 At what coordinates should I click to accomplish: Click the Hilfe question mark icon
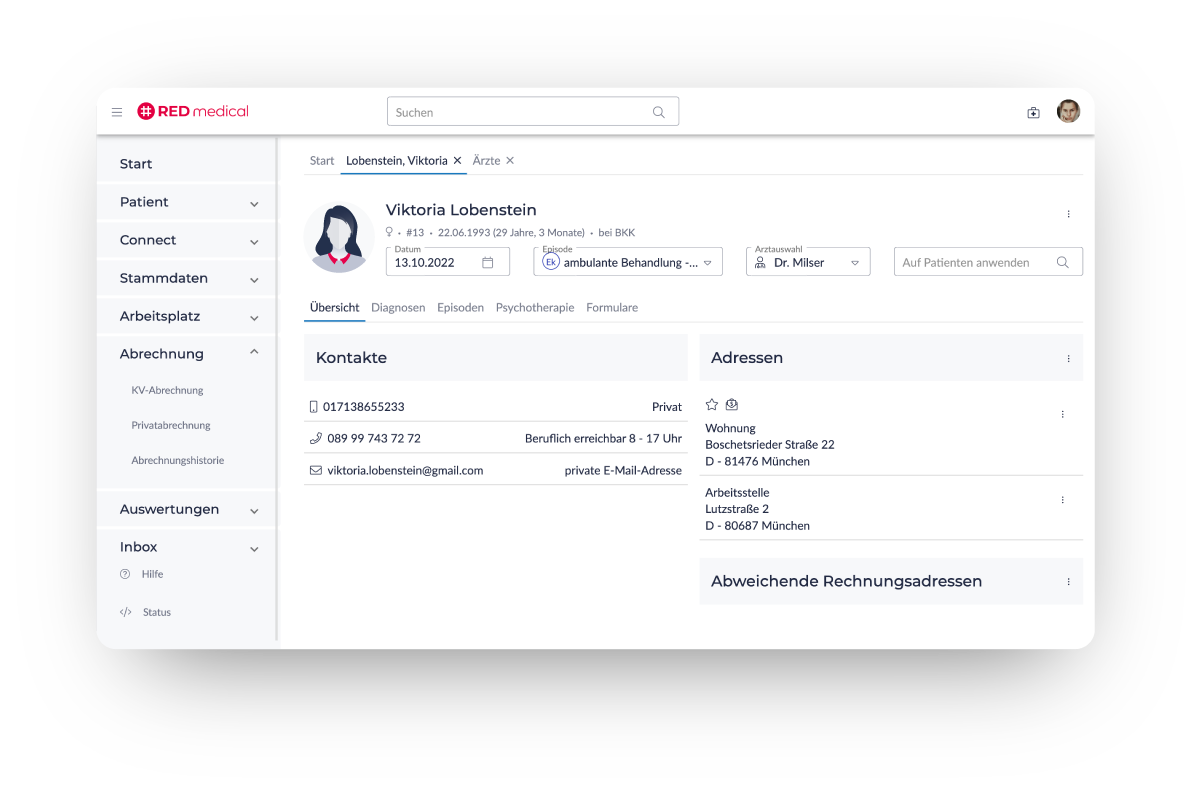click(125, 574)
